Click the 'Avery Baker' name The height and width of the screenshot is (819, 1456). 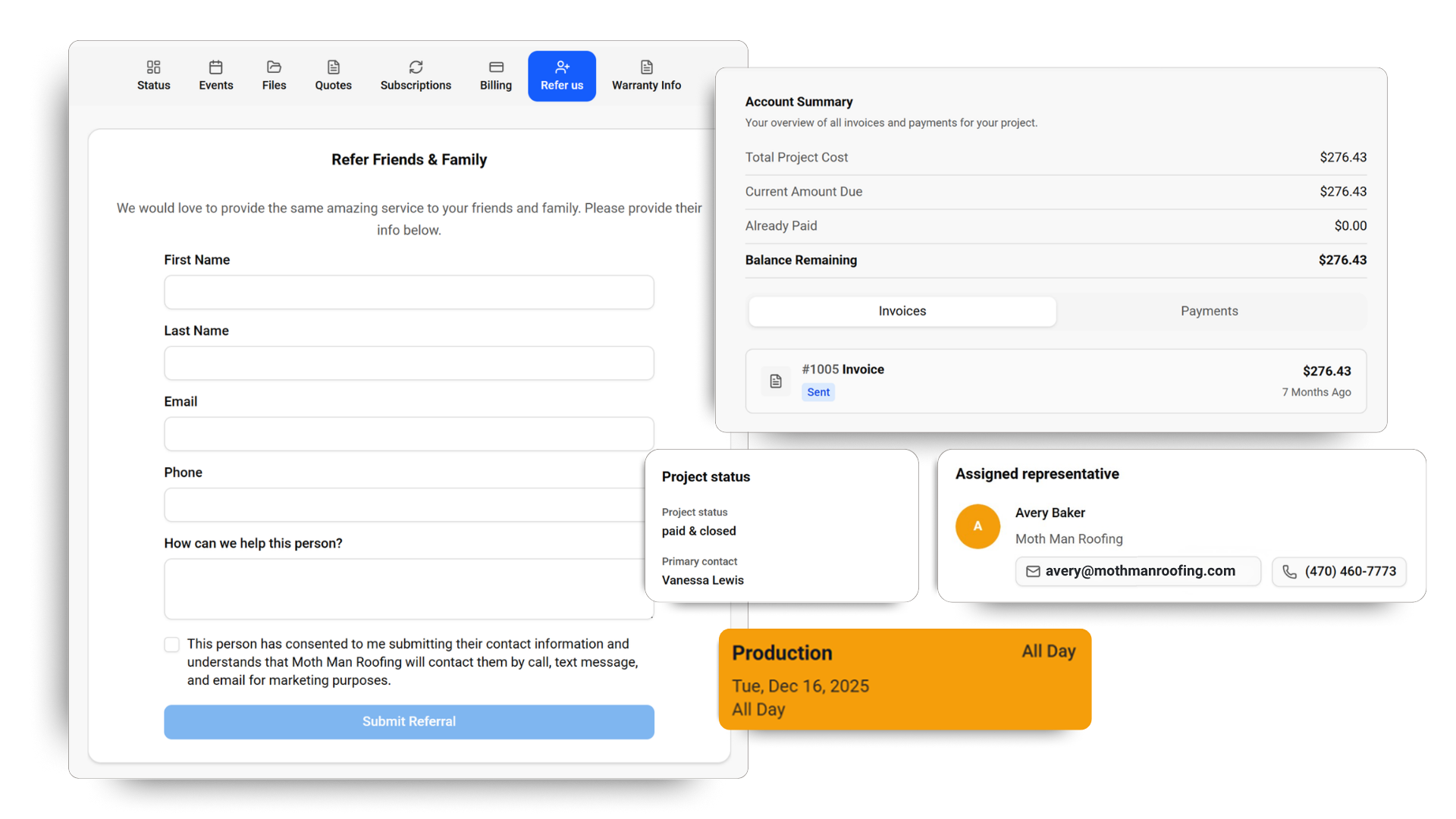click(x=1050, y=513)
